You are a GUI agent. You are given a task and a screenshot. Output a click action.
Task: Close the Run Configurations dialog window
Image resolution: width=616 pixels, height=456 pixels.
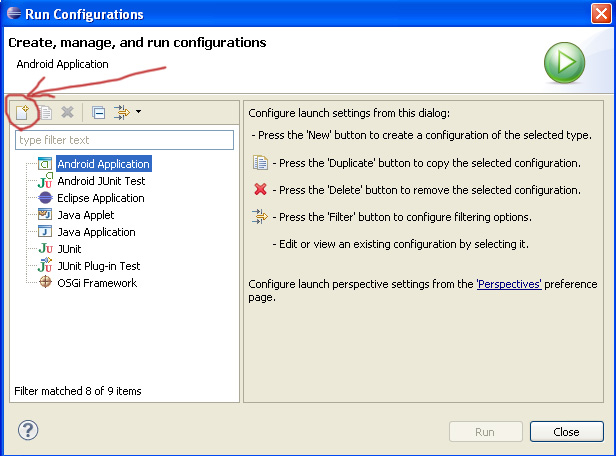click(566, 432)
